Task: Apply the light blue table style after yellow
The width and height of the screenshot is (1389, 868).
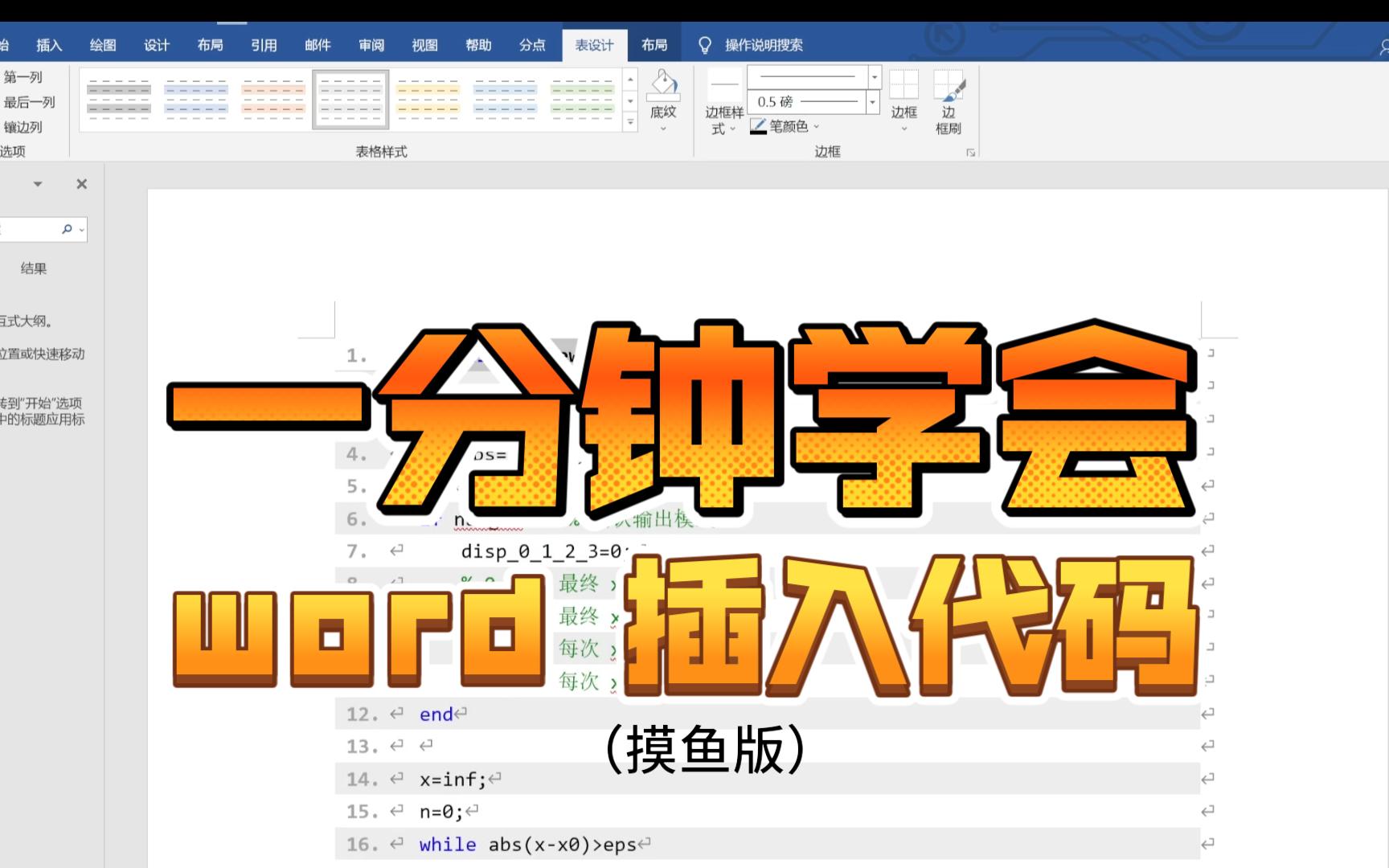Action: [505, 100]
